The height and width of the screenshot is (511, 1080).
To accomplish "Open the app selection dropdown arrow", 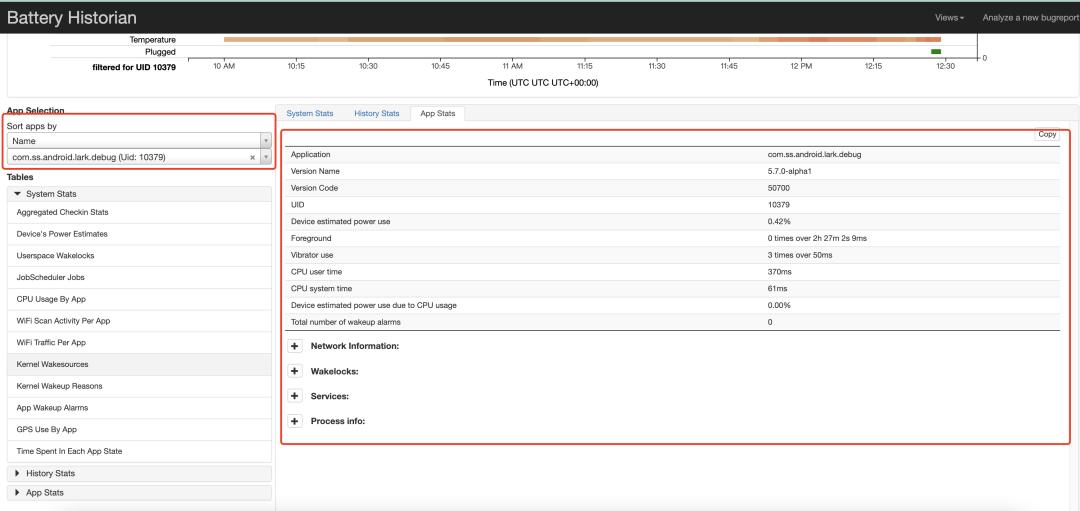I will (x=266, y=158).
